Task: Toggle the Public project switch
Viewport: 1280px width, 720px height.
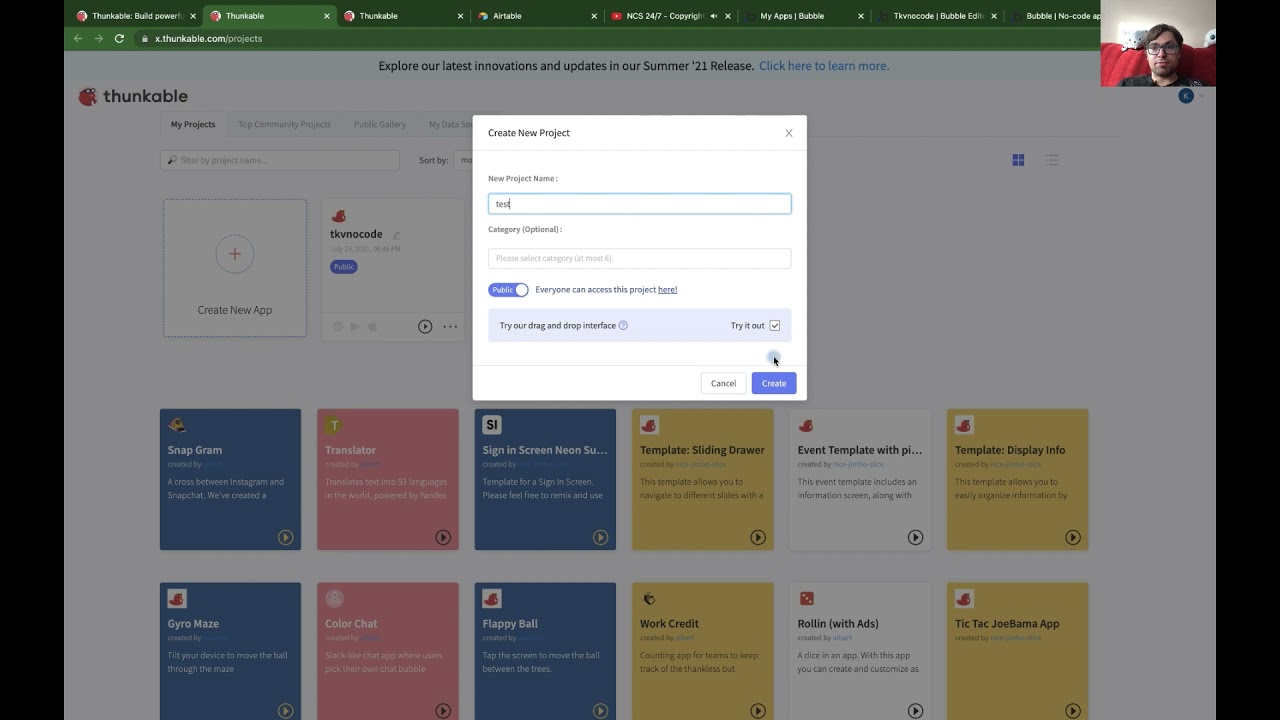Action: tap(508, 290)
